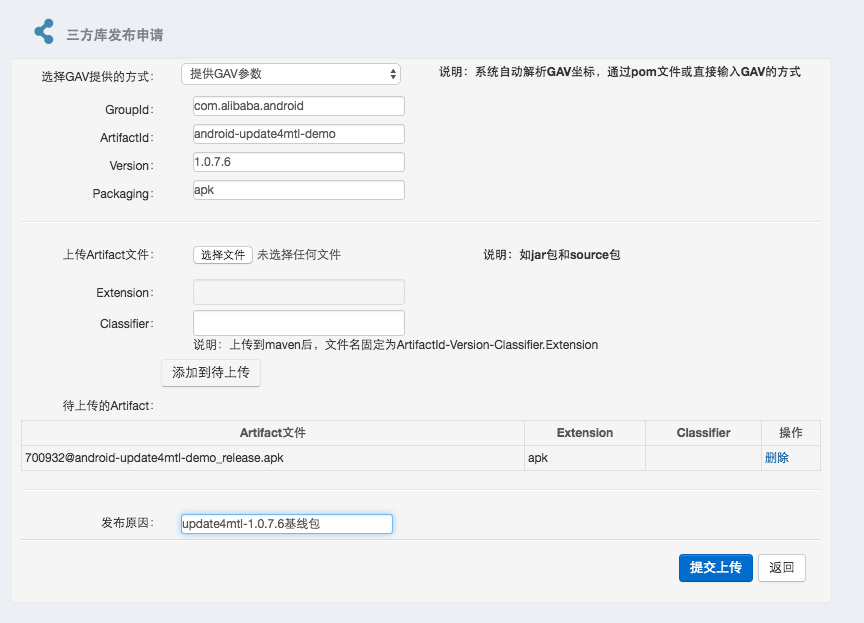Click the Version field showing 1.0.7.6

[298, 162]
